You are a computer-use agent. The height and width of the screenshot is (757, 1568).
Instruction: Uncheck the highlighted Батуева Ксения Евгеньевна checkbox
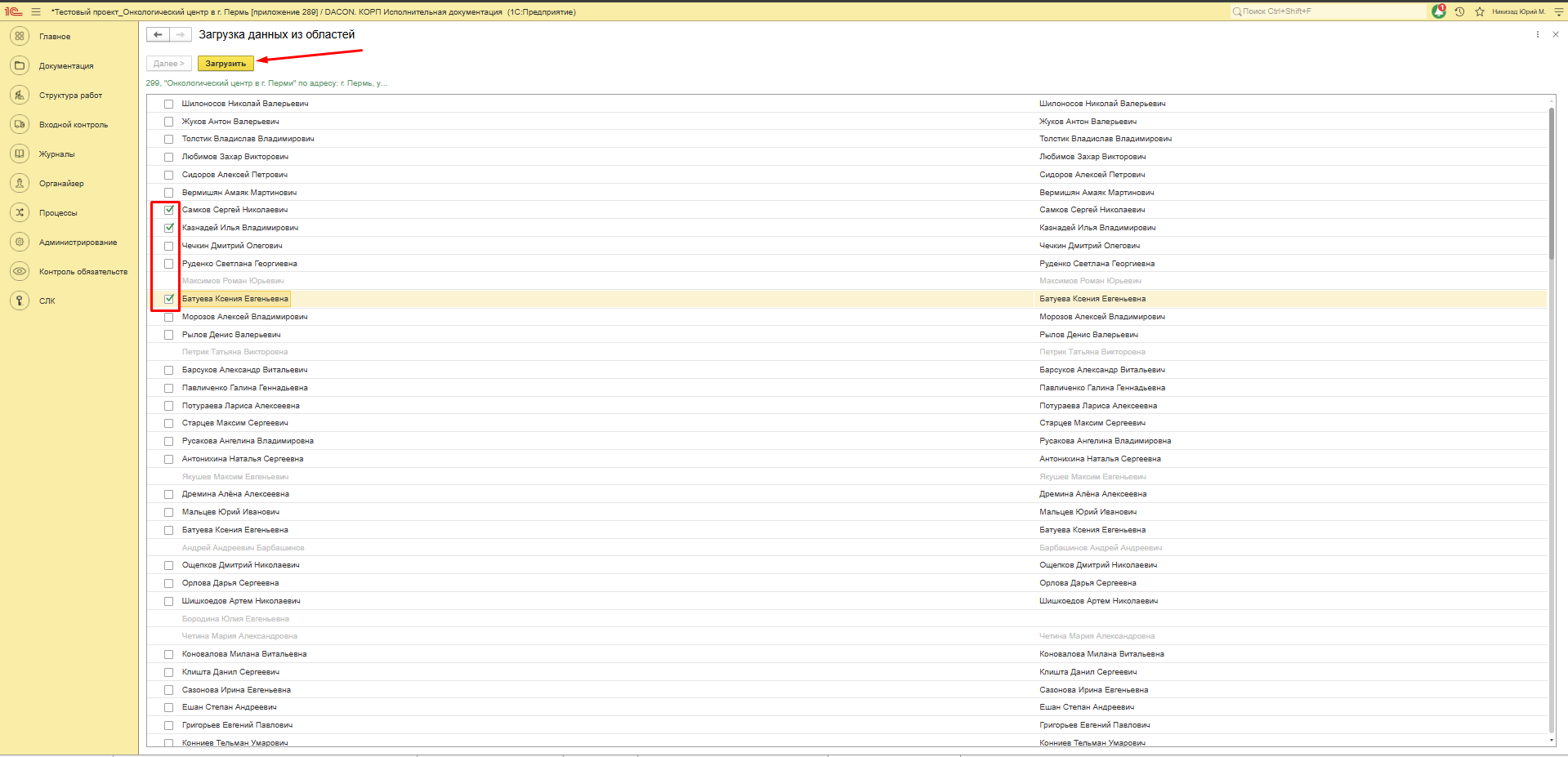click(x=169, y=299)
